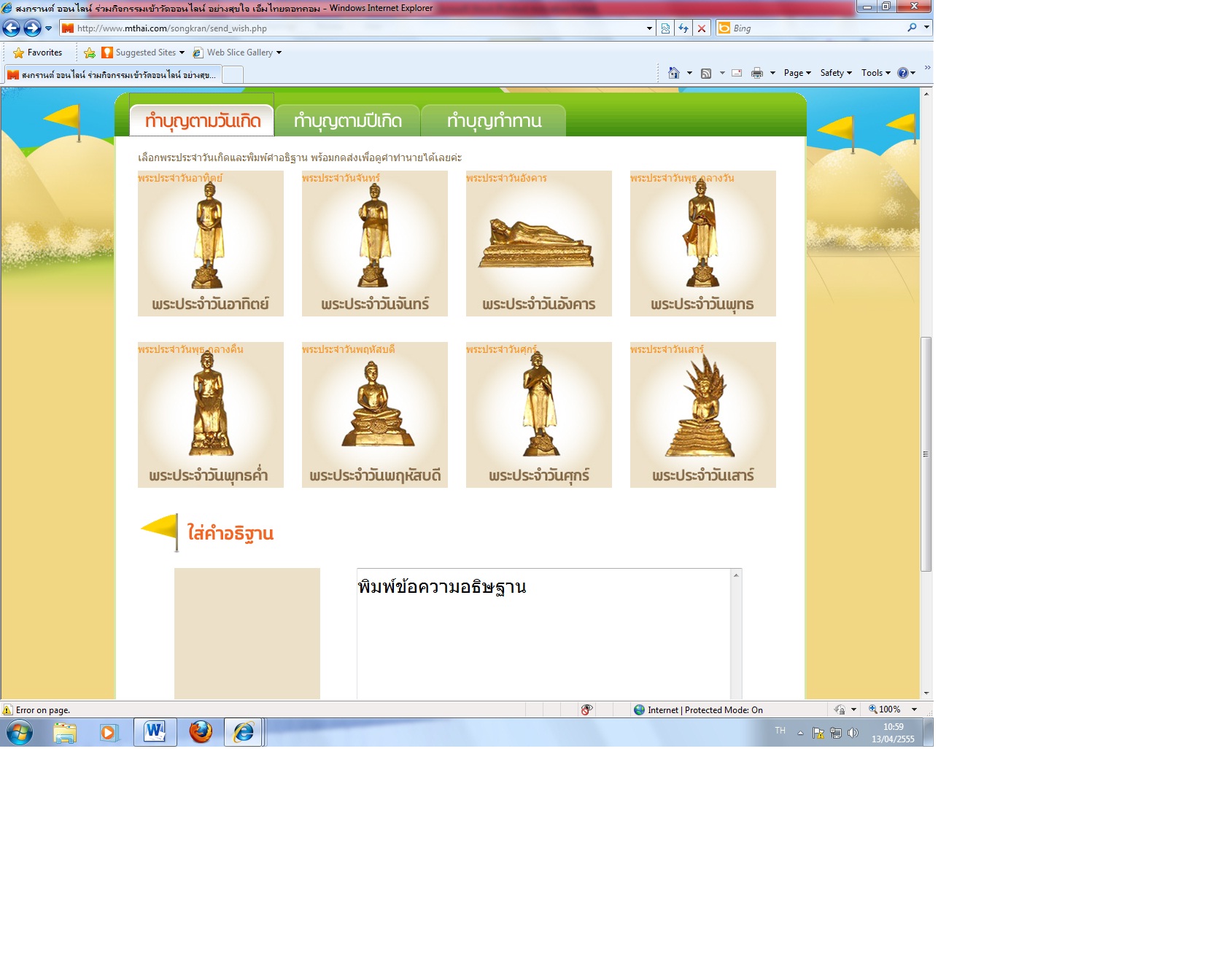Open Firefox from the Windows taskbar
This screenshot has width=1232, height=953.
click(201, 732)
